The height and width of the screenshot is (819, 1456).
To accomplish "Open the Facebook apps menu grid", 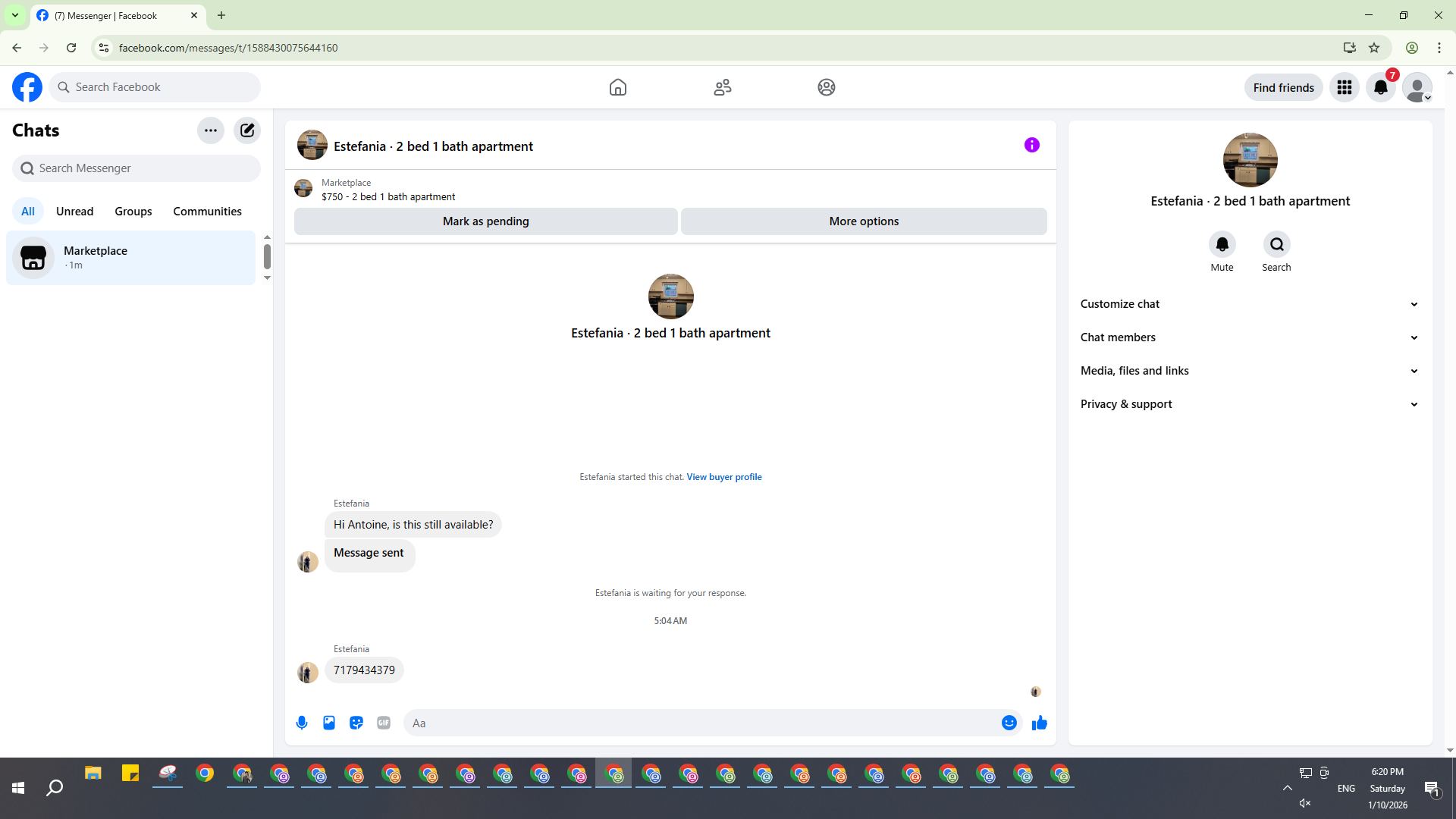I will [x=1344, y=87].
